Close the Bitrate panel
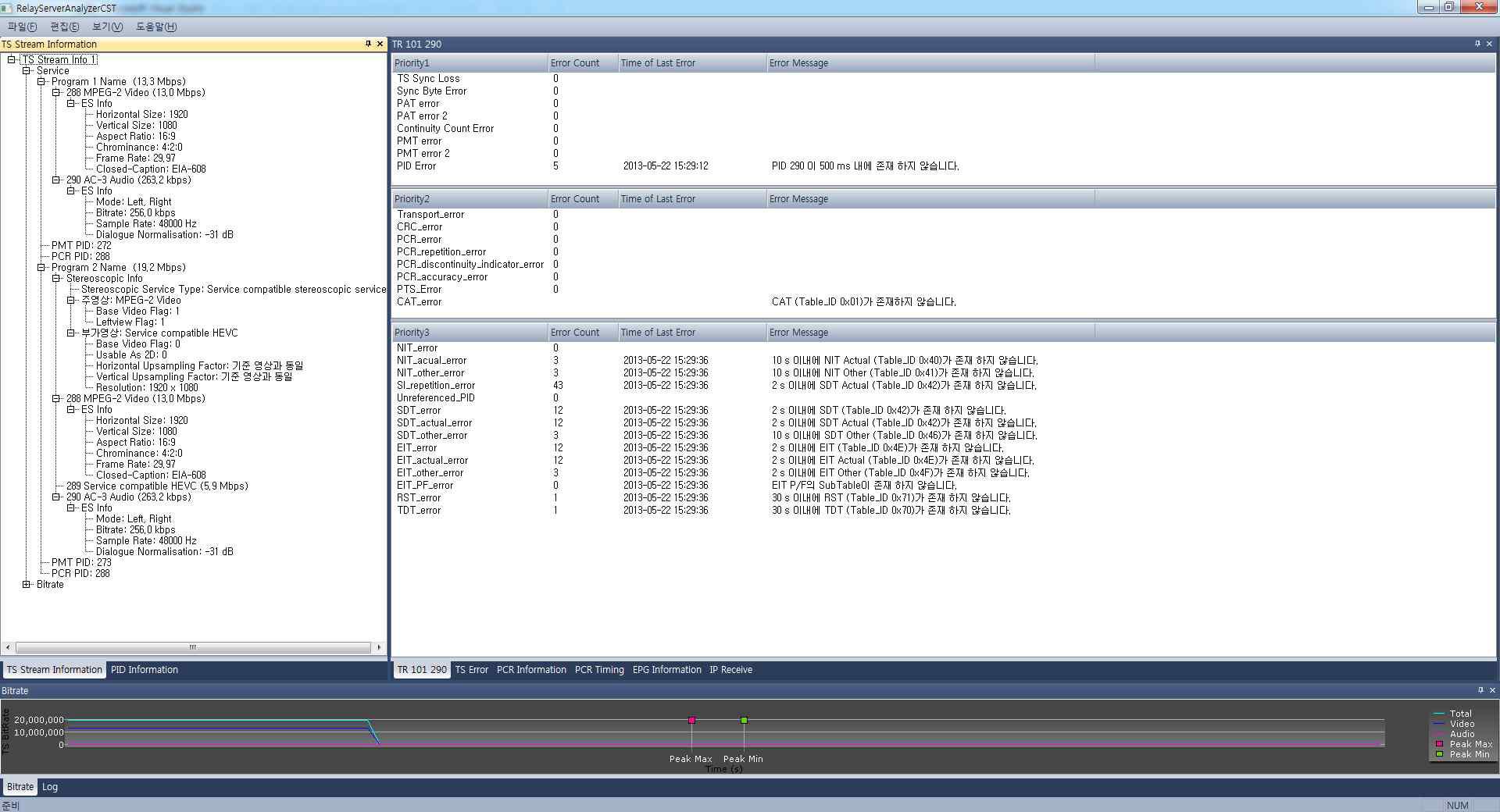The image size is (1500, 812). pos(1492,690)
